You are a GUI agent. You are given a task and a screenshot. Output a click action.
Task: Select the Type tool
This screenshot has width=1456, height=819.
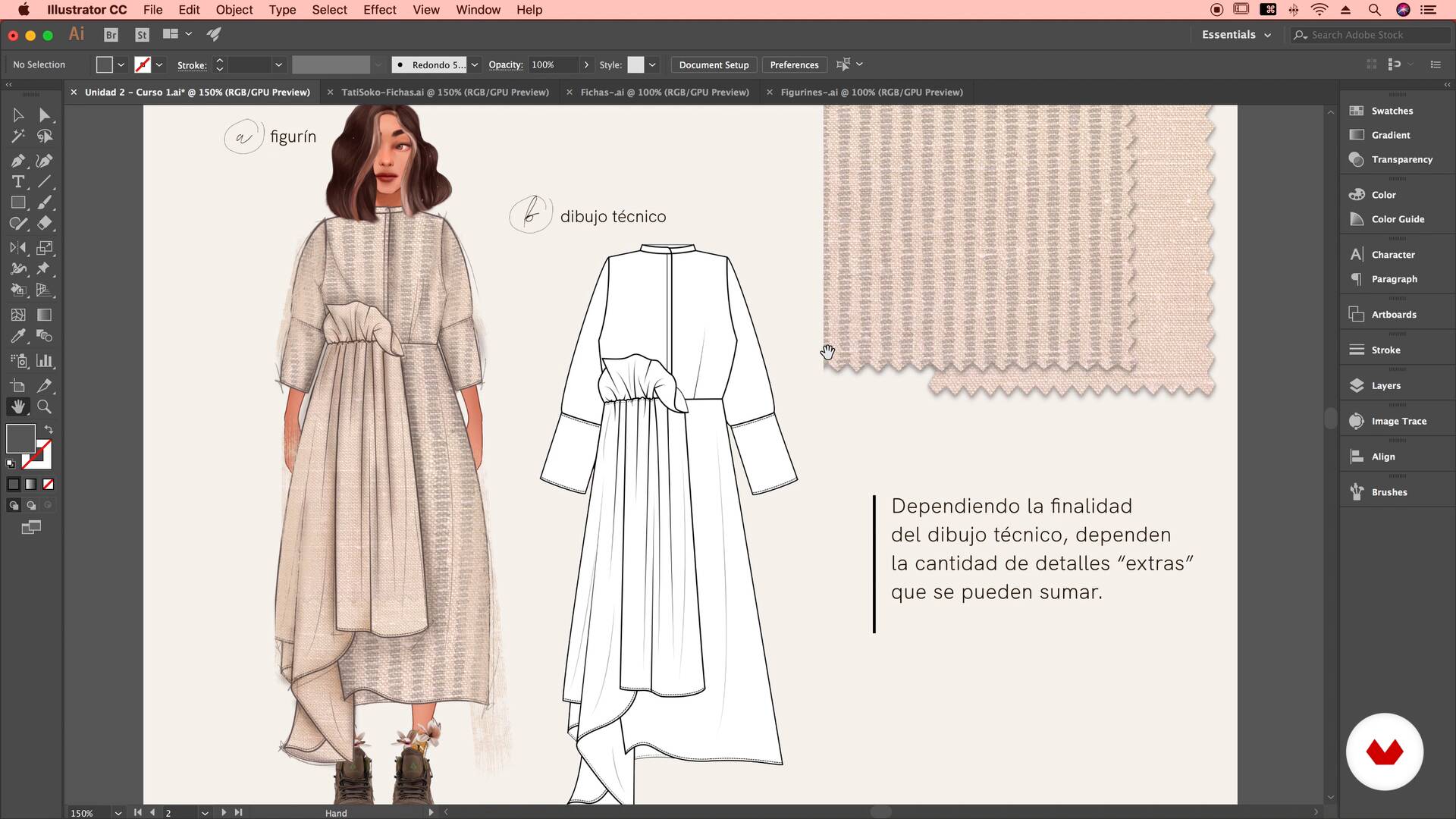(x=18, y=182)
